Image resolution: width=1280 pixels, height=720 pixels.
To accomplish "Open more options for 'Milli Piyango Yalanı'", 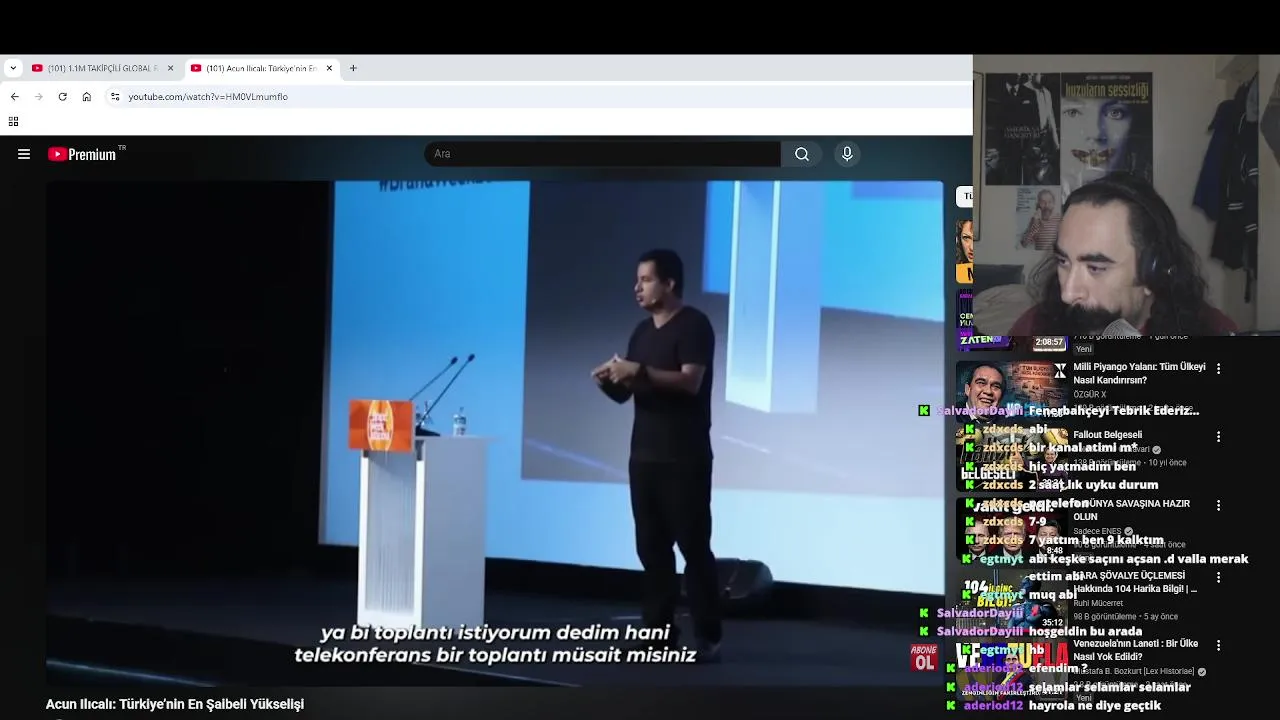I will pos(1218,369).
